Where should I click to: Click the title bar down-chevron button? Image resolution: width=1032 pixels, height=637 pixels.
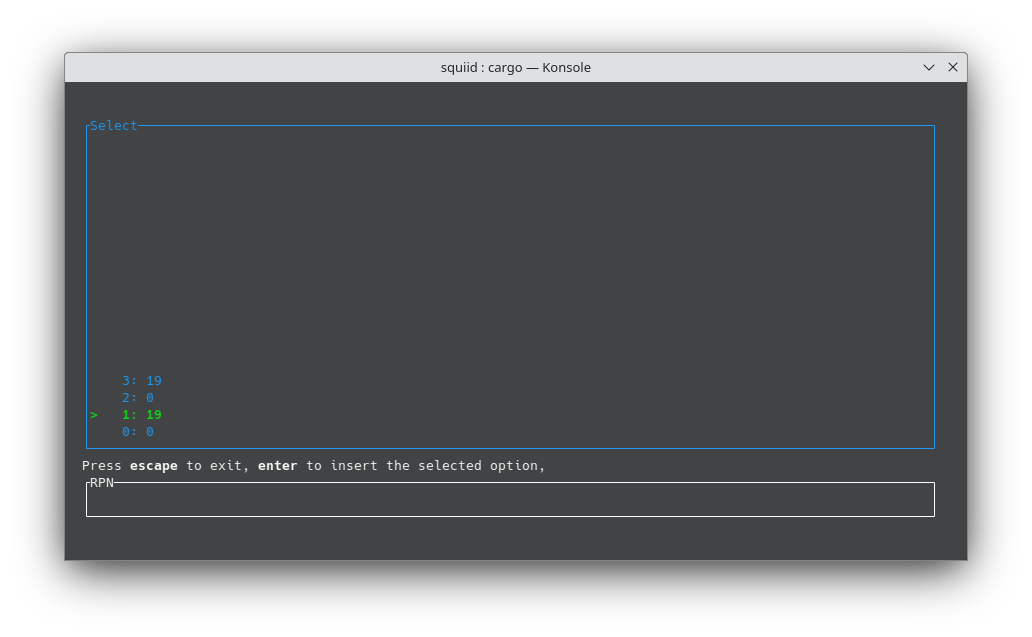click(x=929, y=67)
